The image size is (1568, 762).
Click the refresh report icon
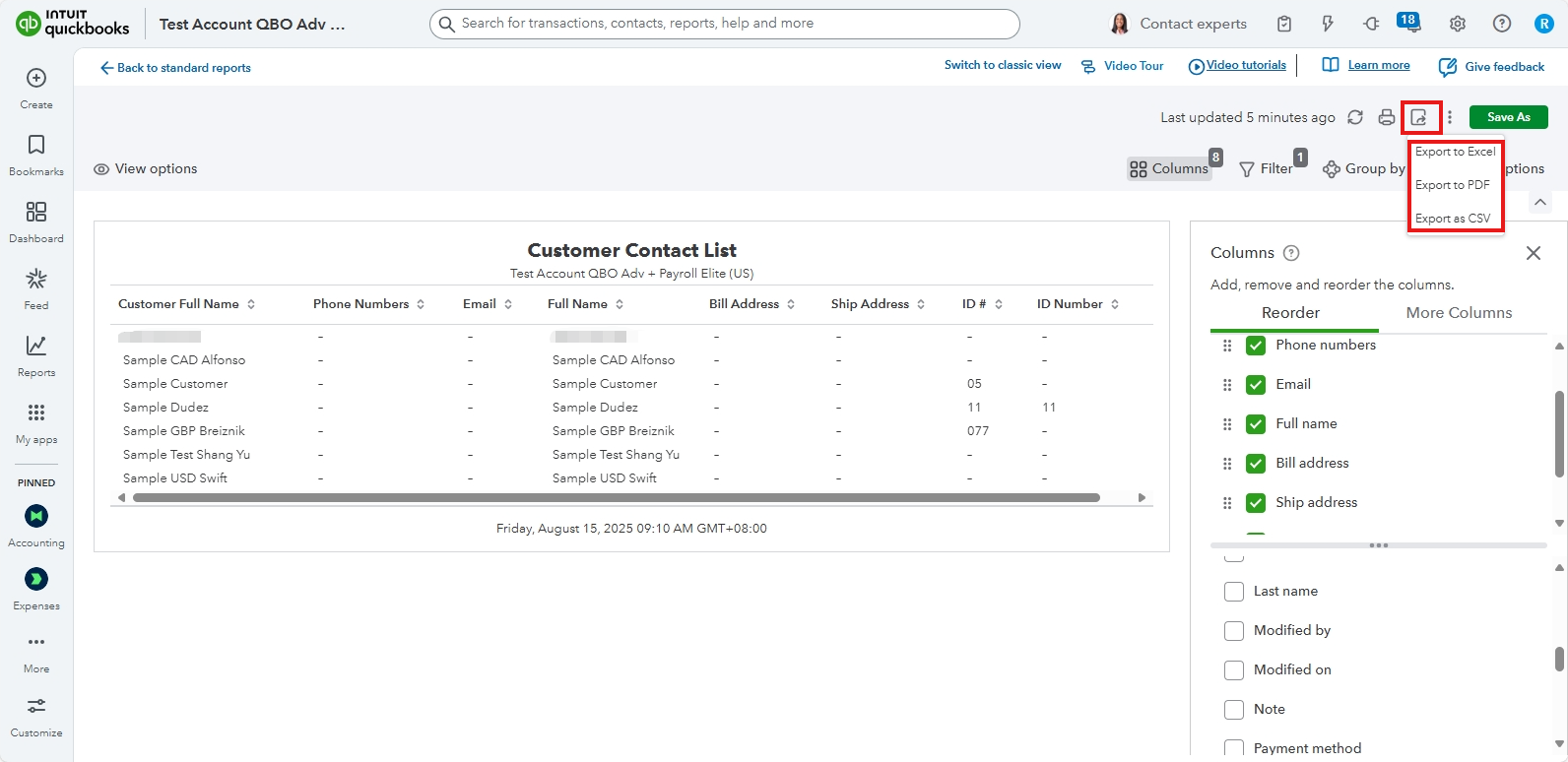coord(1355,117)
